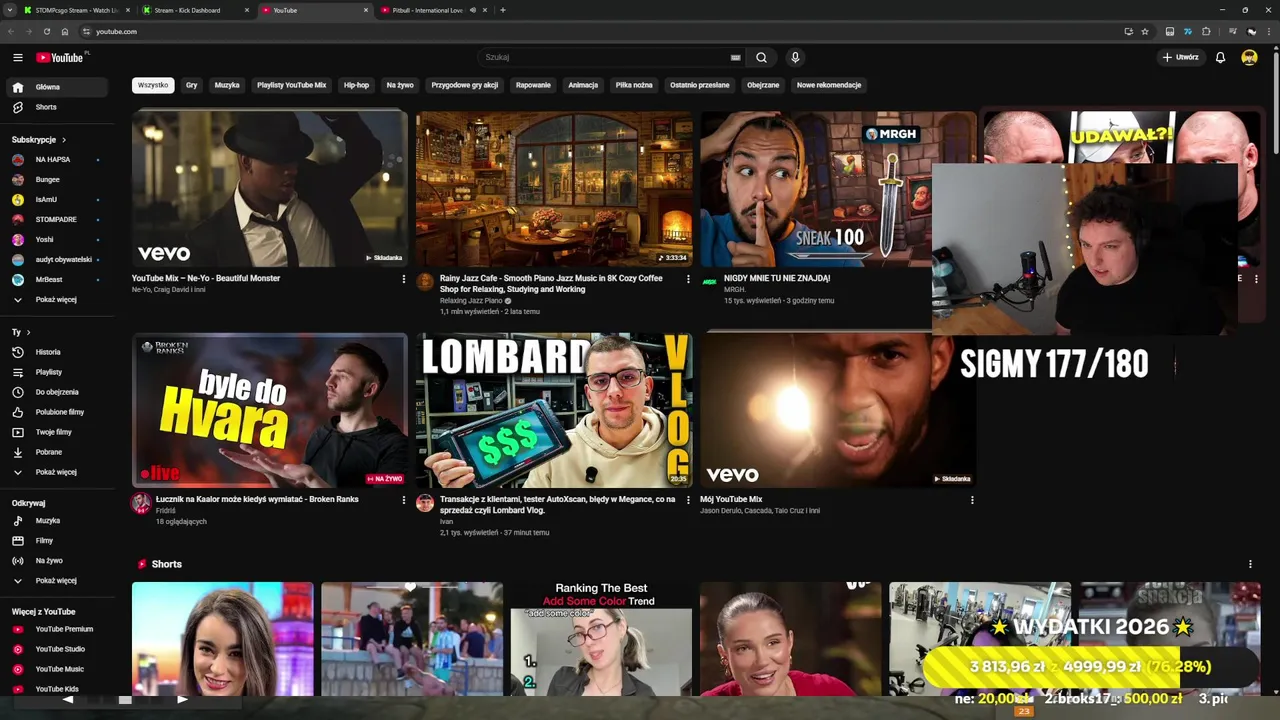Select the Na żywo filter chip
The height and width of the screenshot is (720, 1280).
pos(400,85)
